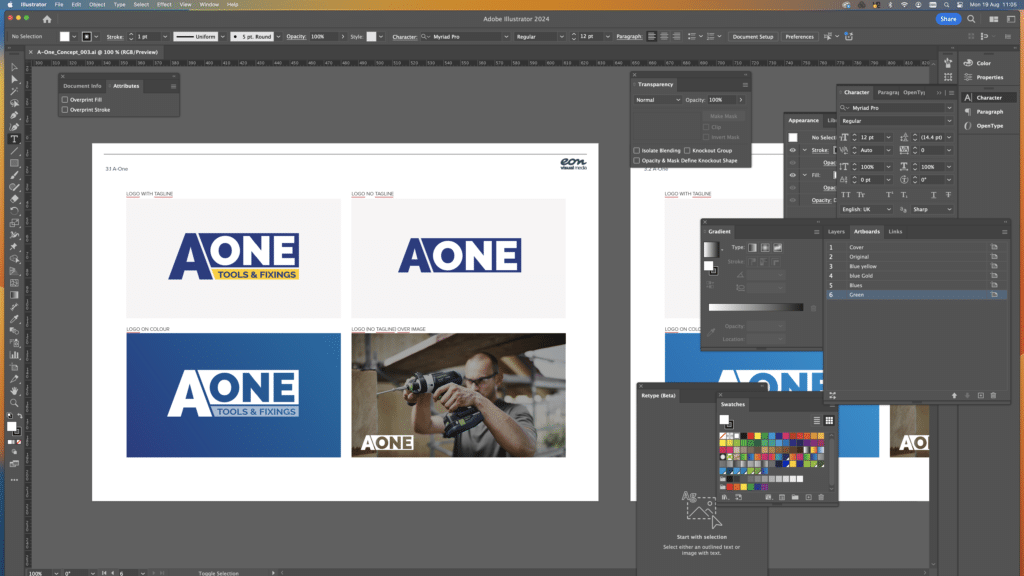Open the Transparency panel menu icon
The image size is (1024, 576).
coord(744,85)
